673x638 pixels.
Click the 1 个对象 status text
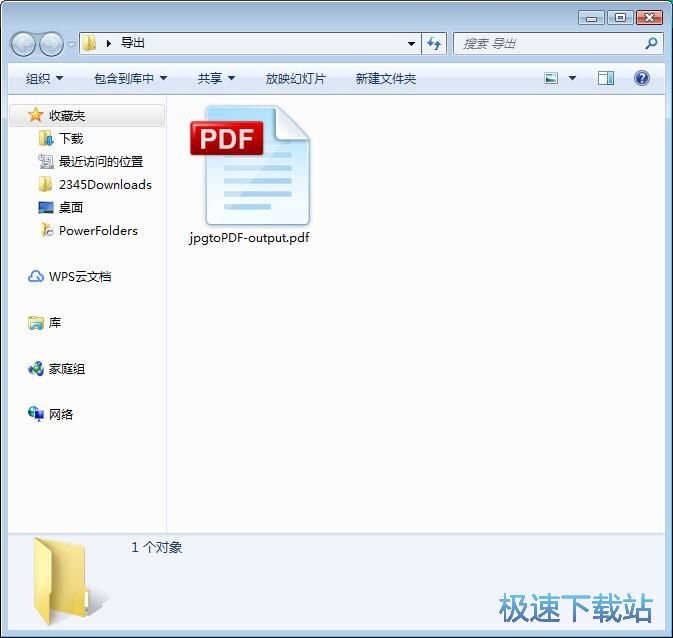tap(157, 547)
